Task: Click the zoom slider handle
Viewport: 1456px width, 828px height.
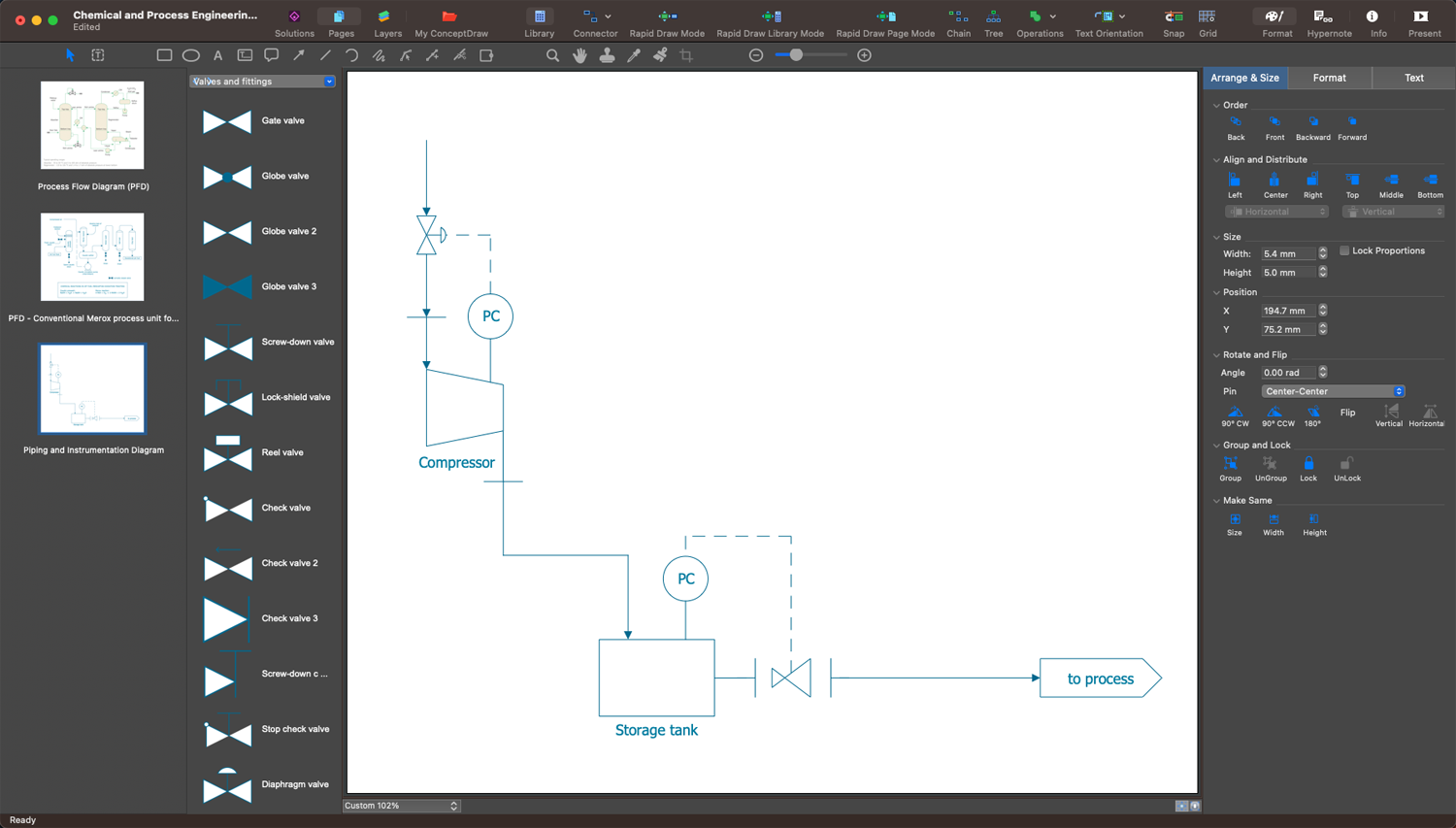Action: (796, 55)
